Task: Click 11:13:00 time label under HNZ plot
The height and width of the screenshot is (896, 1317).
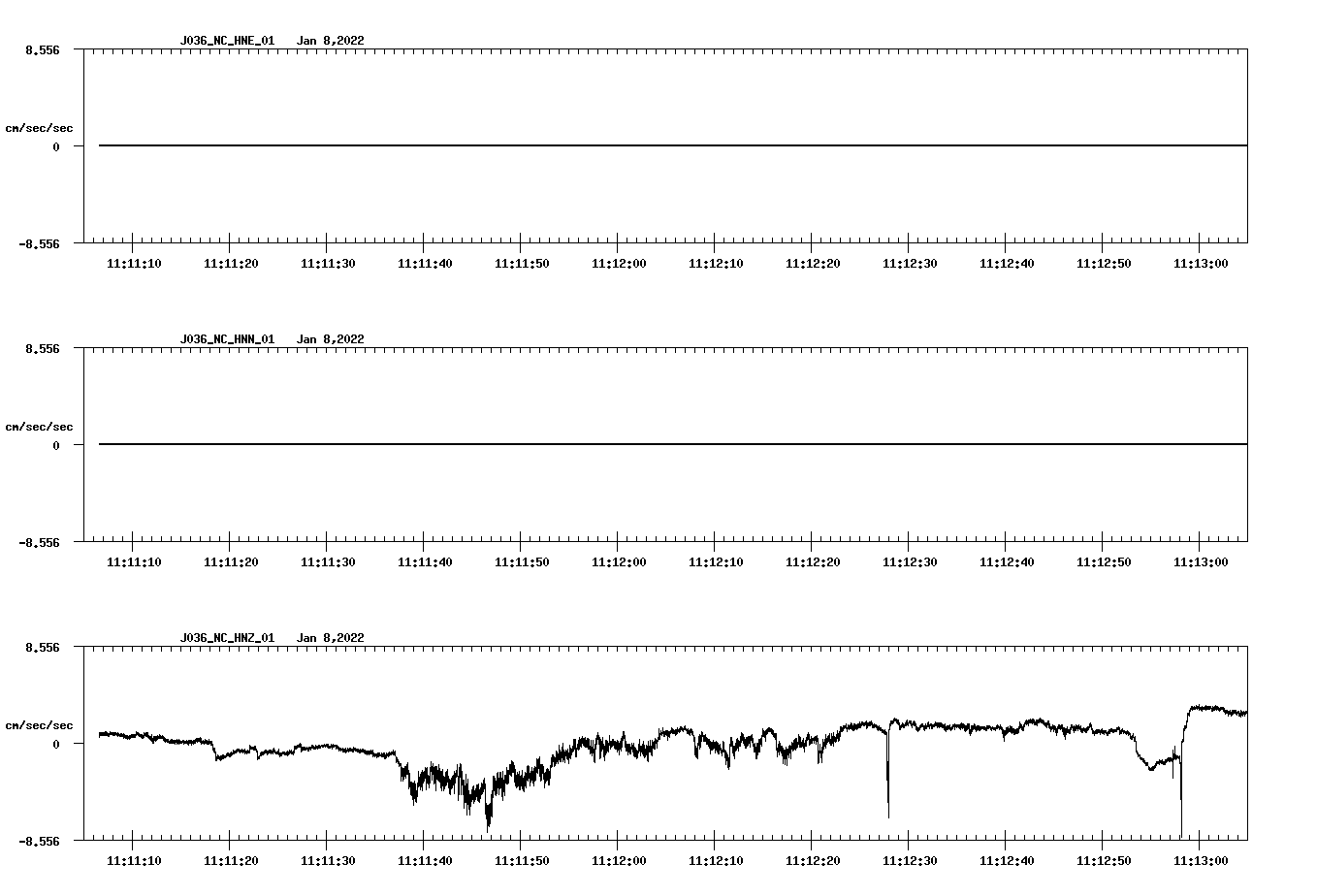Action: tap(1201, 861)
